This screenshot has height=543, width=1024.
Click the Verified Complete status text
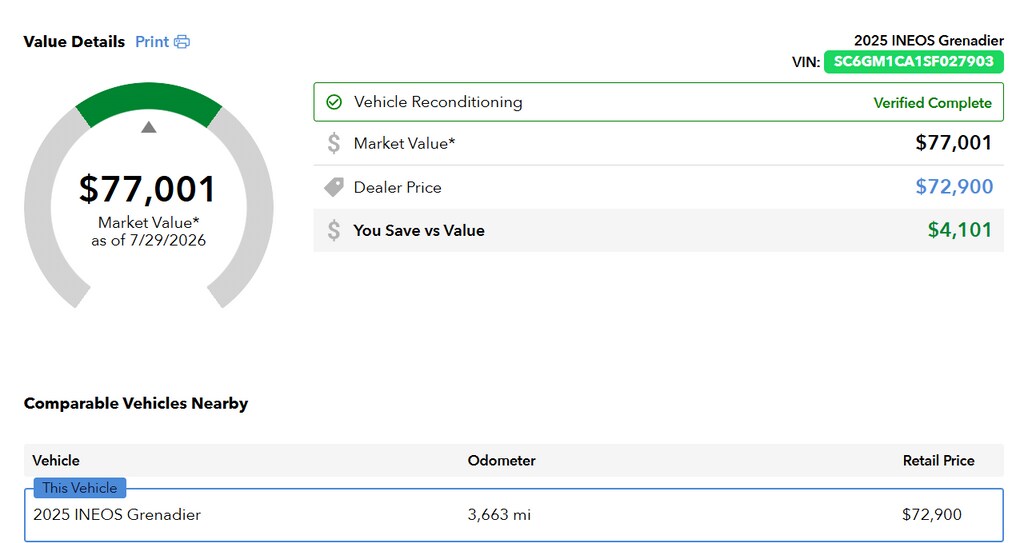pos(933,103)
